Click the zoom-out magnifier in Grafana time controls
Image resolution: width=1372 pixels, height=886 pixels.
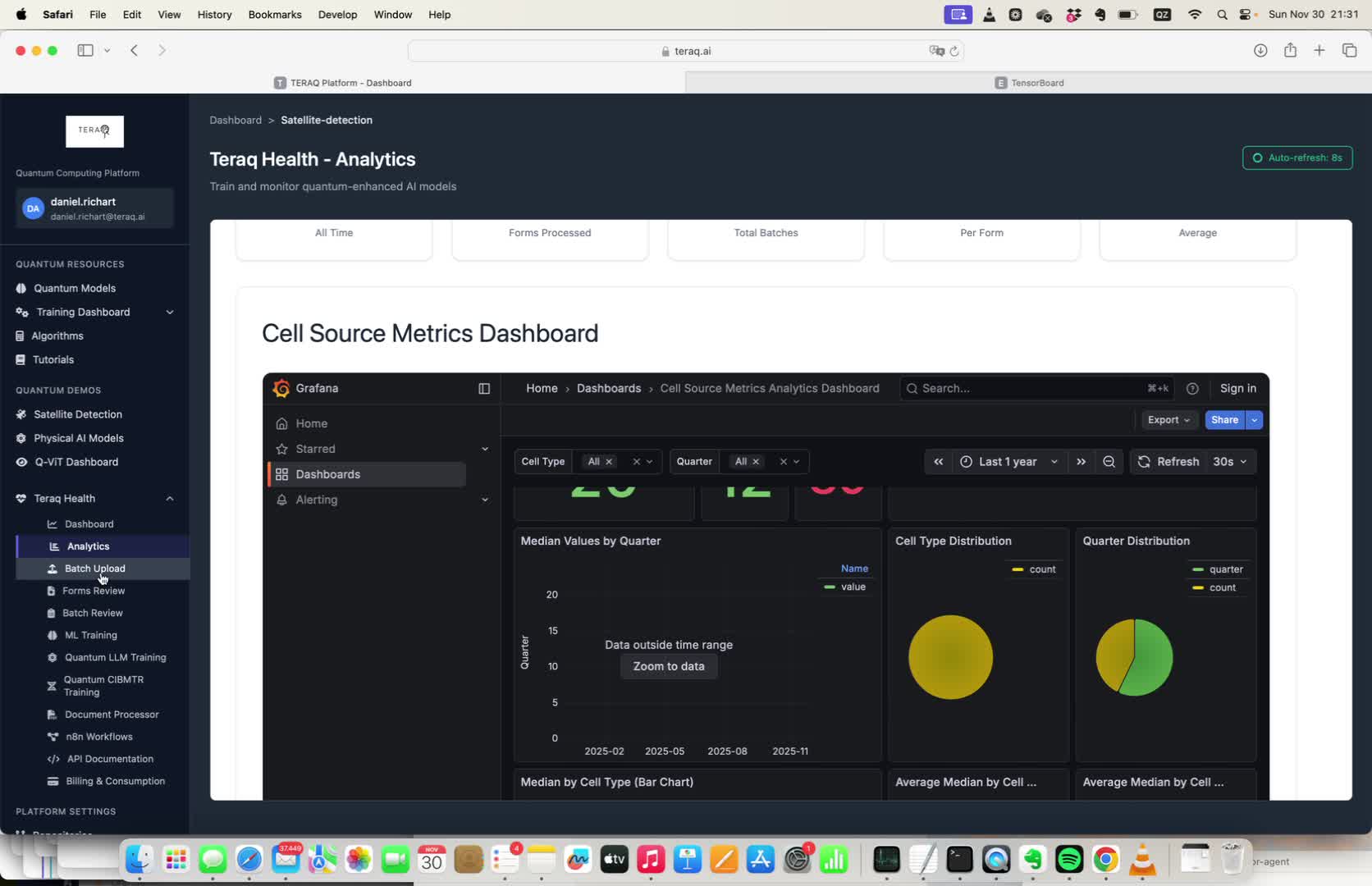tap(1109, 461)
